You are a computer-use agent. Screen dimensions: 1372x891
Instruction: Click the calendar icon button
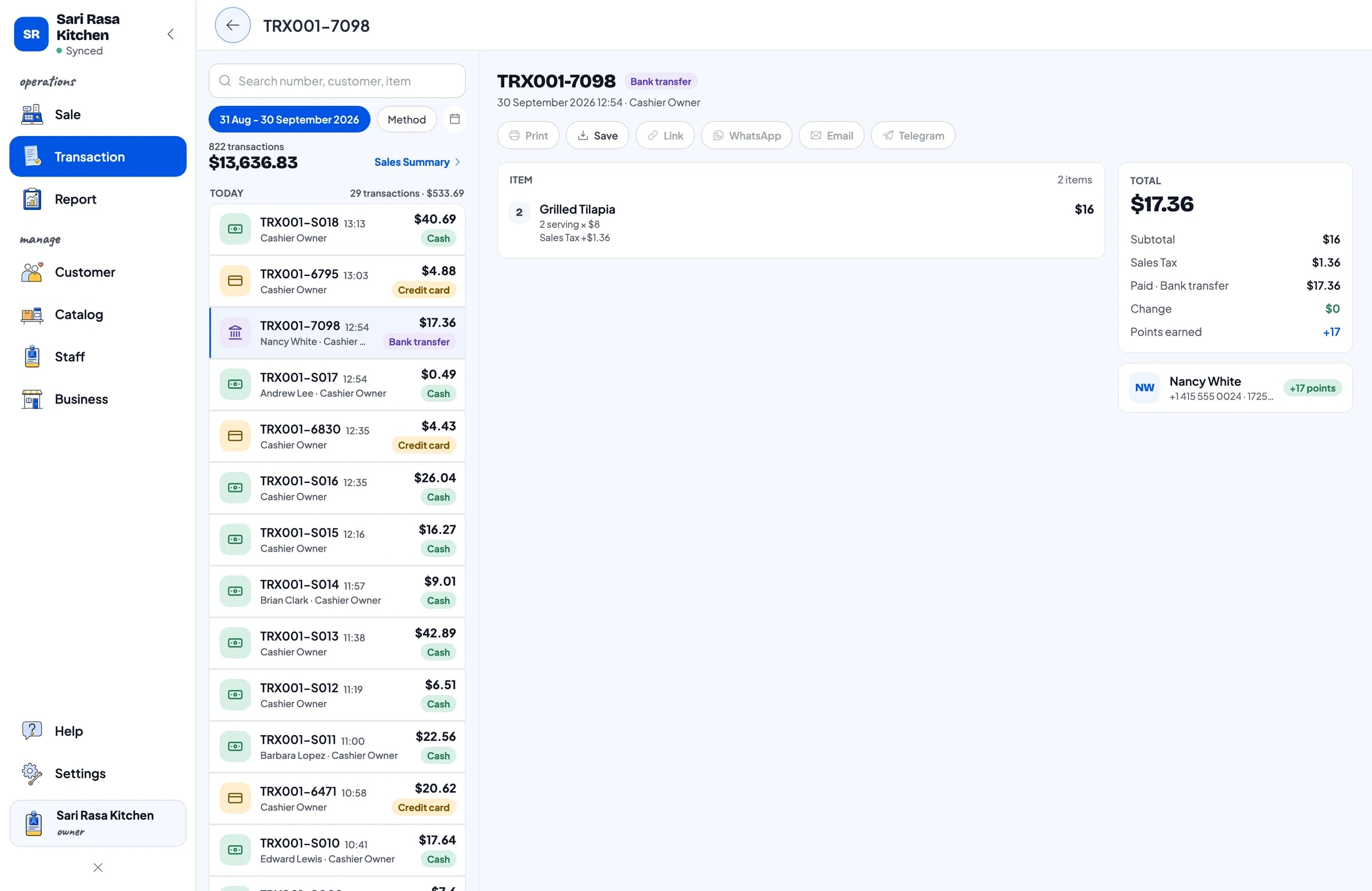coord(454,119)
